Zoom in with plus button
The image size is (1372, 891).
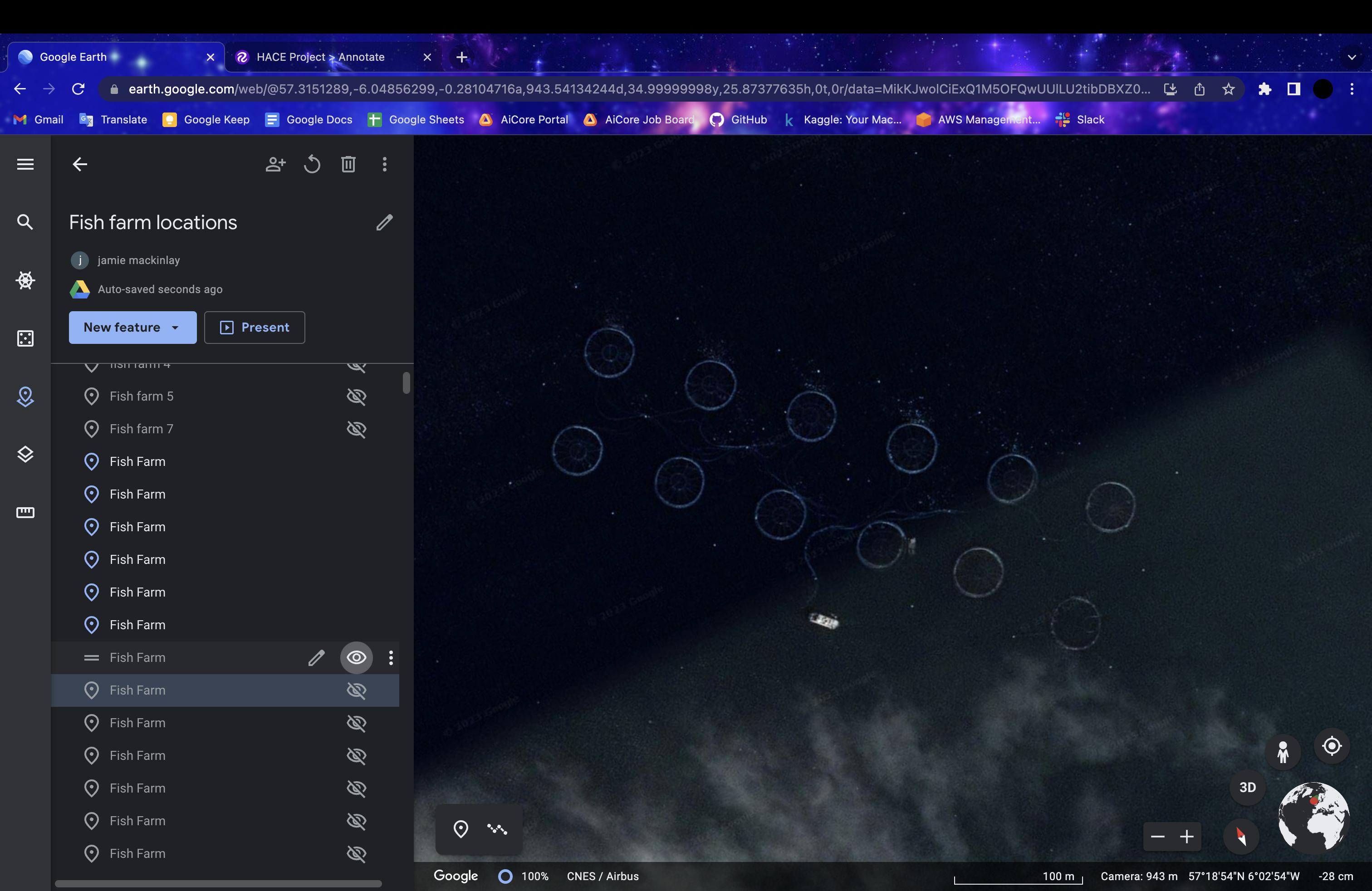1187,836
